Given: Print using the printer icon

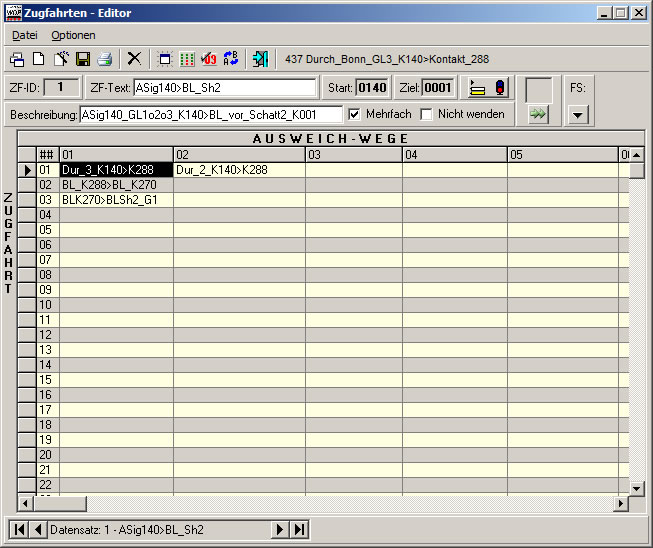Looking at the screenshot, I should coord(105,59).
